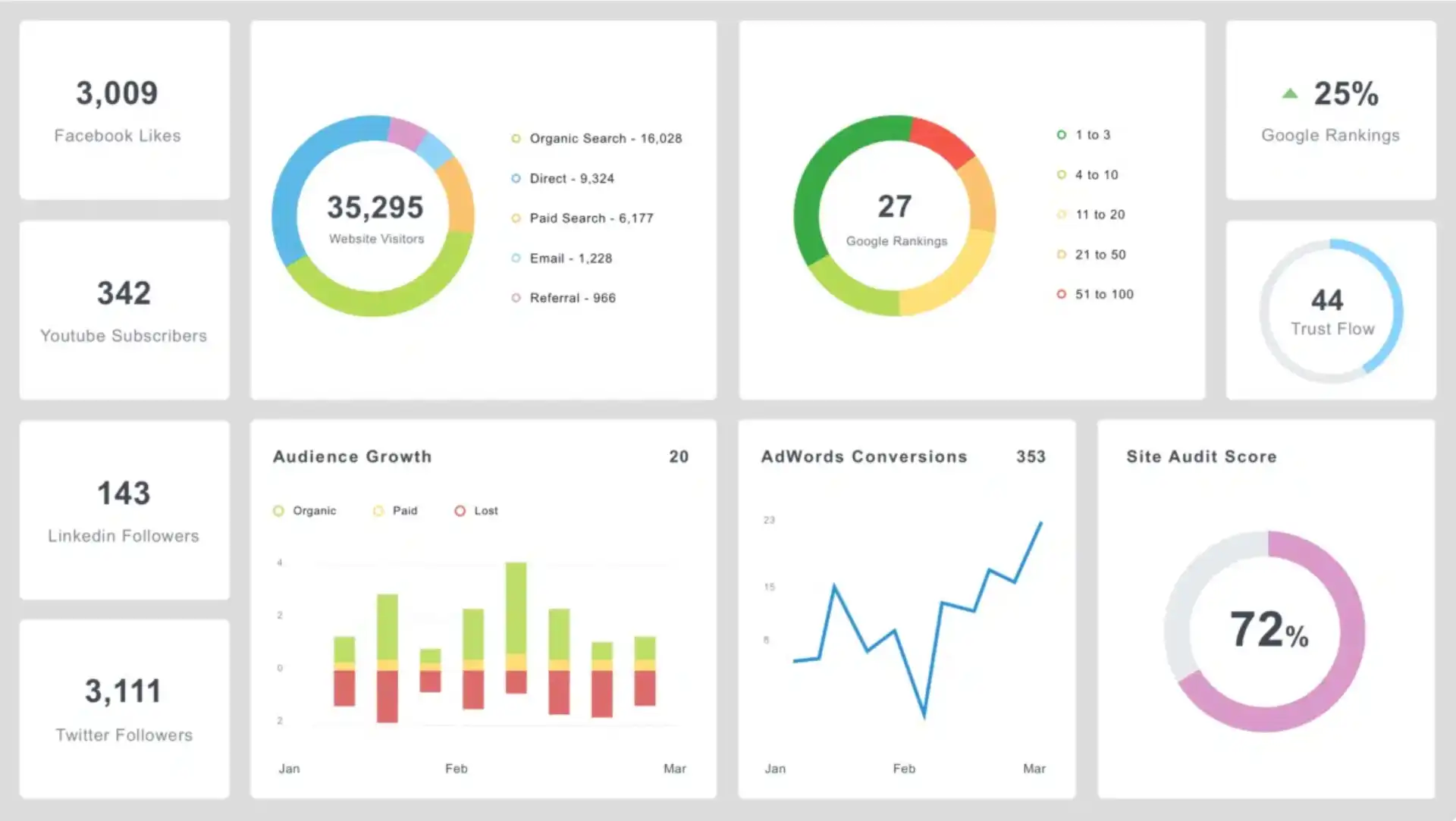Select the Direct traffic legend marker
The width and height of the screenshot is (1456, 821).
click(x=516, y=178)
